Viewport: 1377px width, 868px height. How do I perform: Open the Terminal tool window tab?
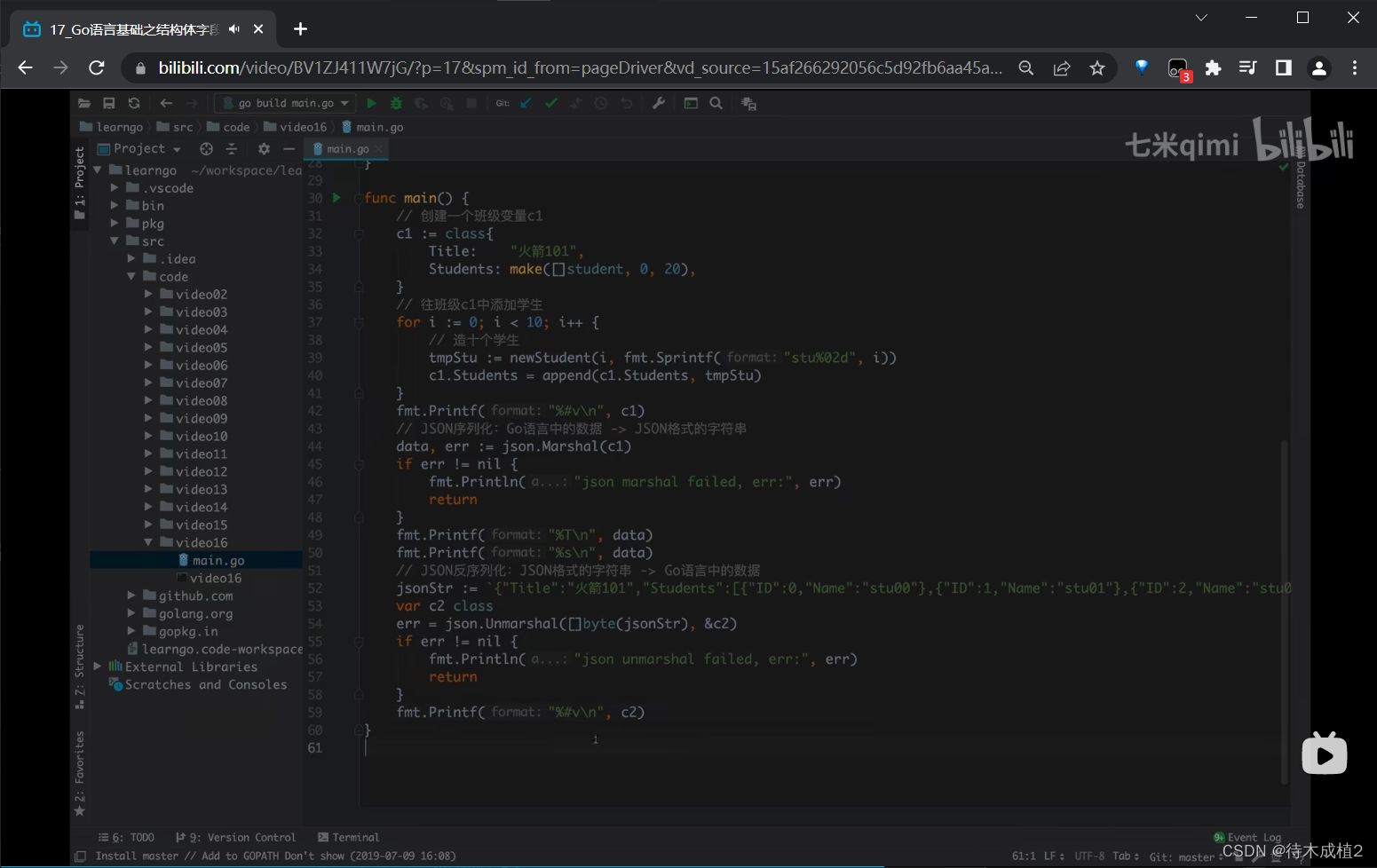point(349,837)
